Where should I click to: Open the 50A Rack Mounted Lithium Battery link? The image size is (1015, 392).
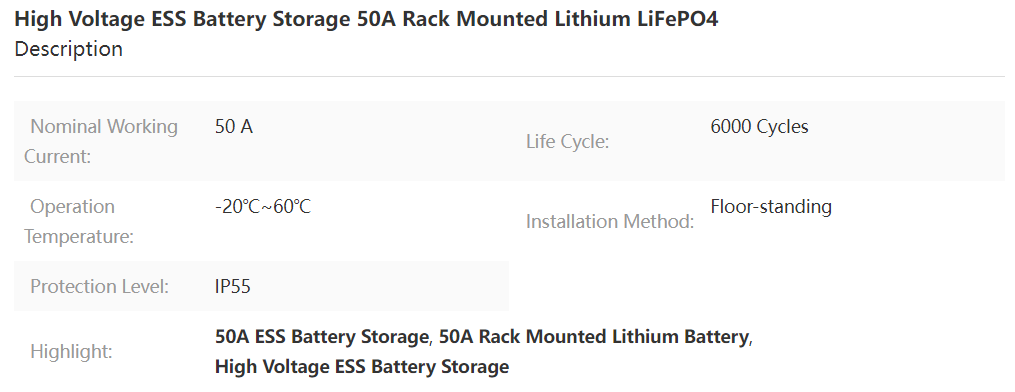594,337
